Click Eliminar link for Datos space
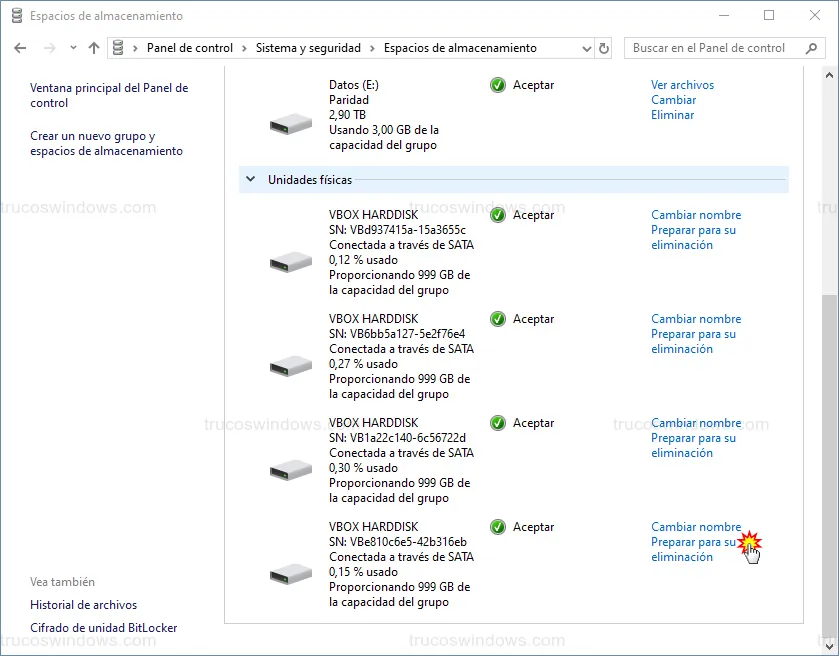The height and width of the screenshot is (656, 839). (x=672, y=115)
